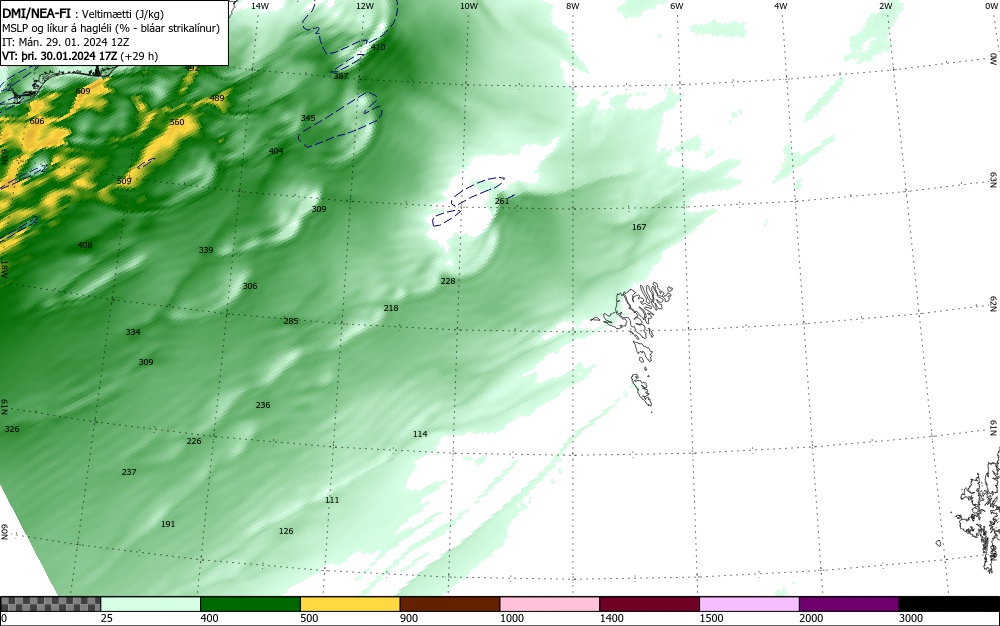The image size is (1000, 626).
Task: Click the 606 map value
Action: 37,121
